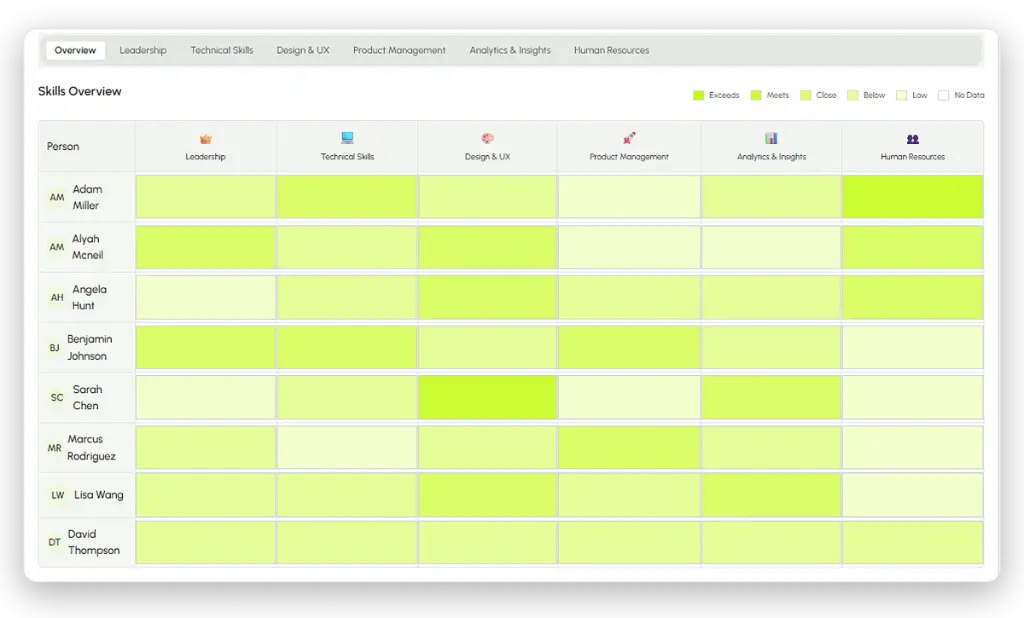Click the Below legend color swatch
The height and width of the screenshot is (618, 1024).
(852, 95)
